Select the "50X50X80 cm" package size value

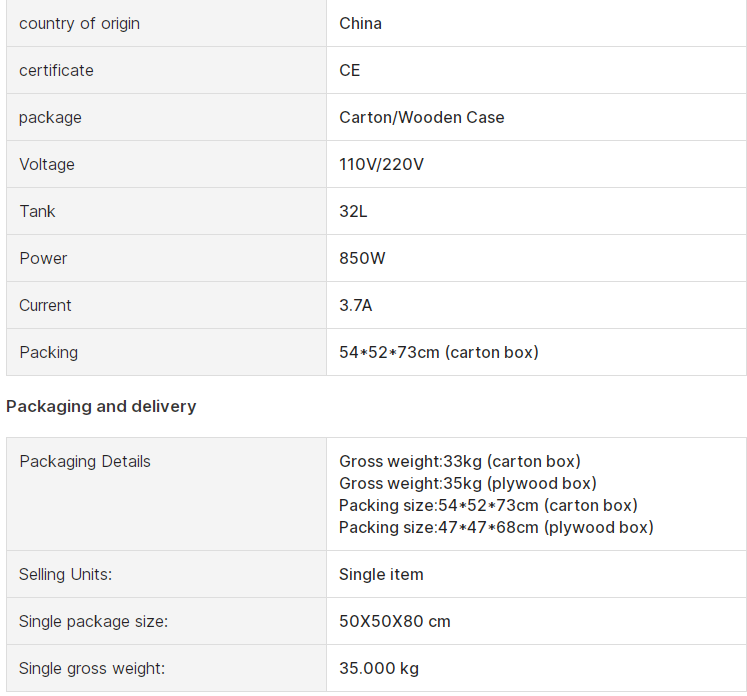point(394,621)
